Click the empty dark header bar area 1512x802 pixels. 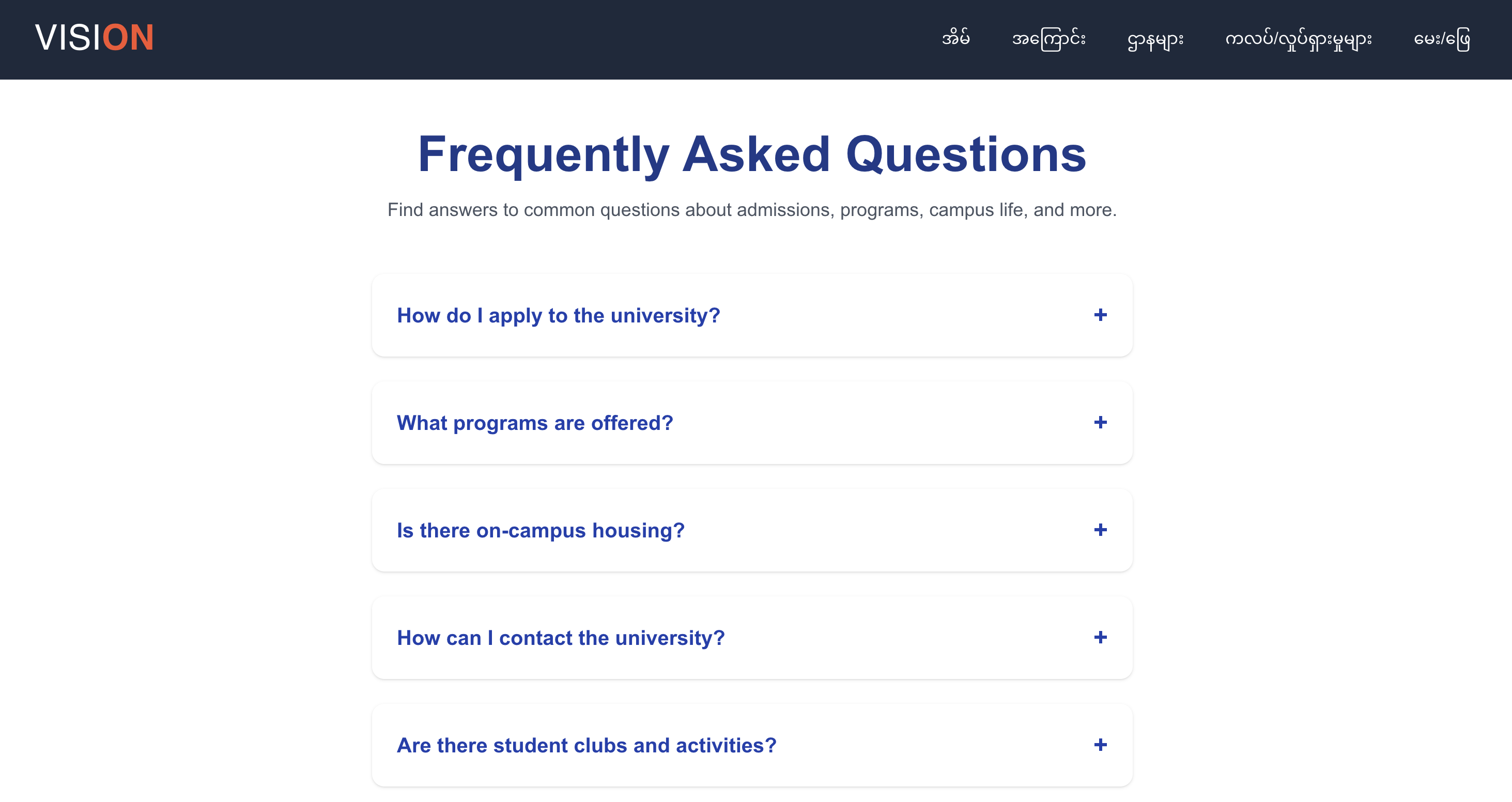pos(528,39)
